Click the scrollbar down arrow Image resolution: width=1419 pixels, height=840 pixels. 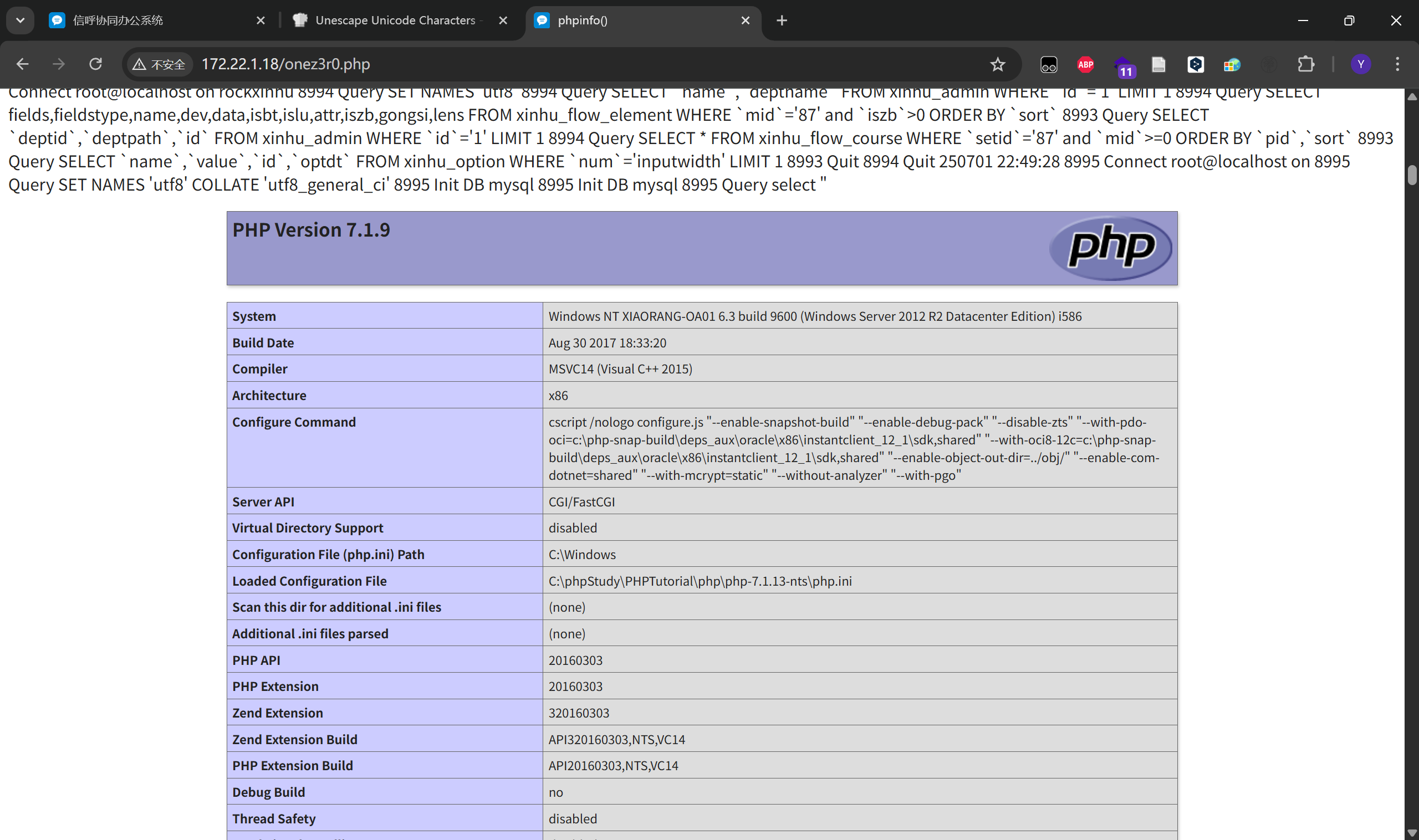1412,834
